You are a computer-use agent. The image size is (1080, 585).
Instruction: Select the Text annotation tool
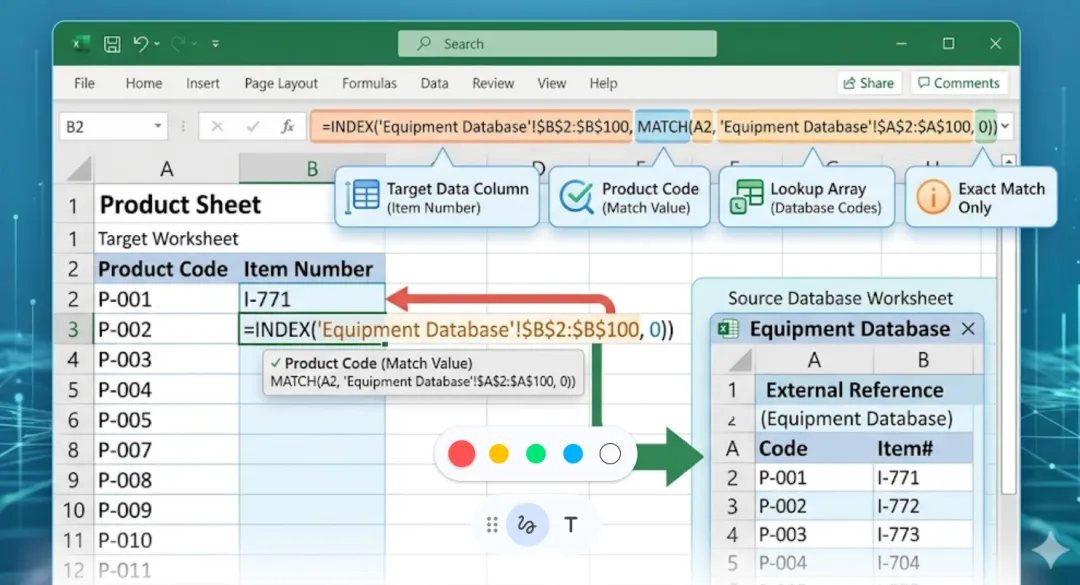(x=571, y=525)
